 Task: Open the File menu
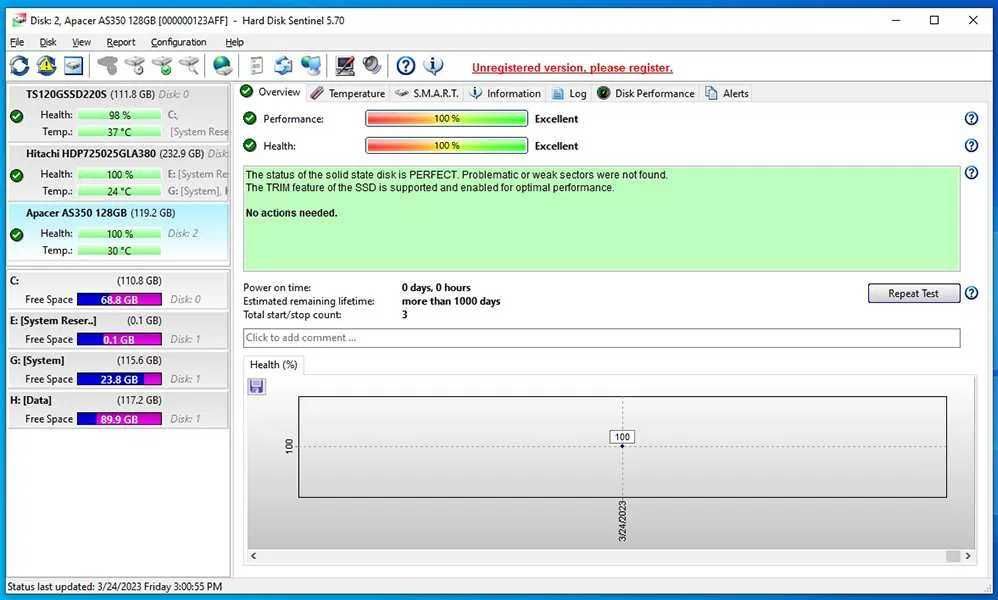click(x=17, y=42)
